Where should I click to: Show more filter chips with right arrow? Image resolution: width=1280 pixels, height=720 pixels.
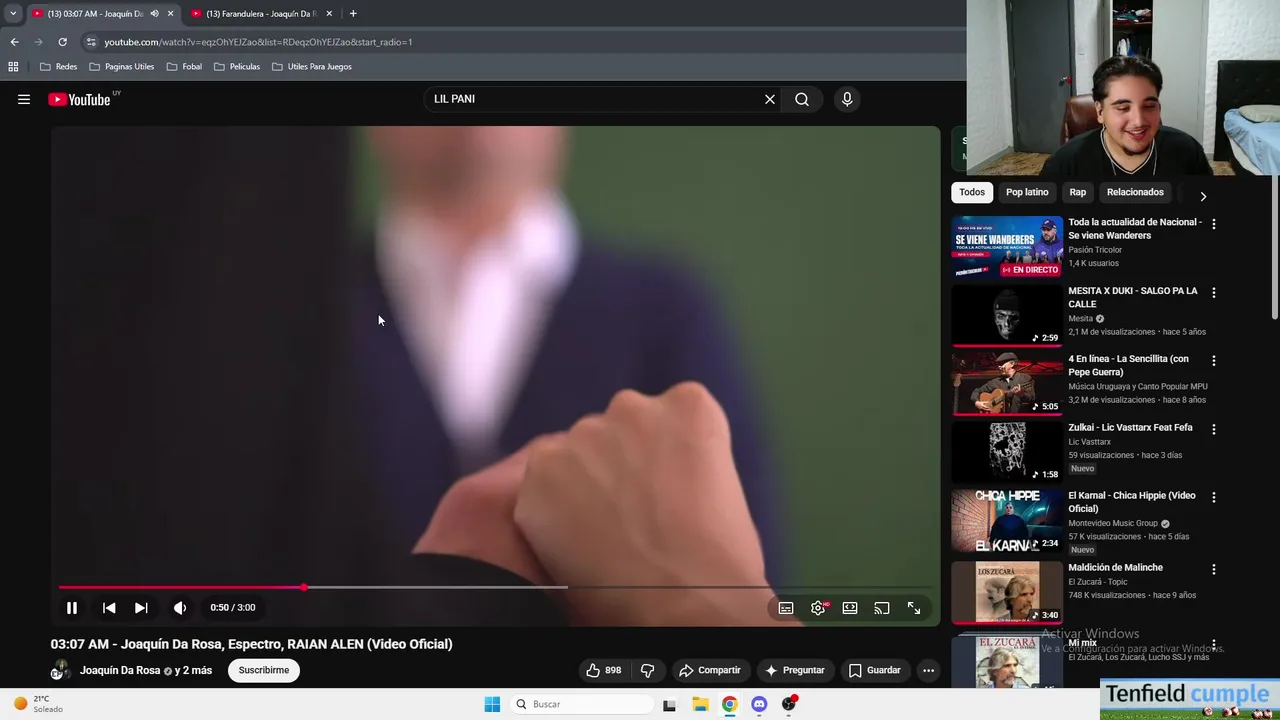click(1203, 196)
